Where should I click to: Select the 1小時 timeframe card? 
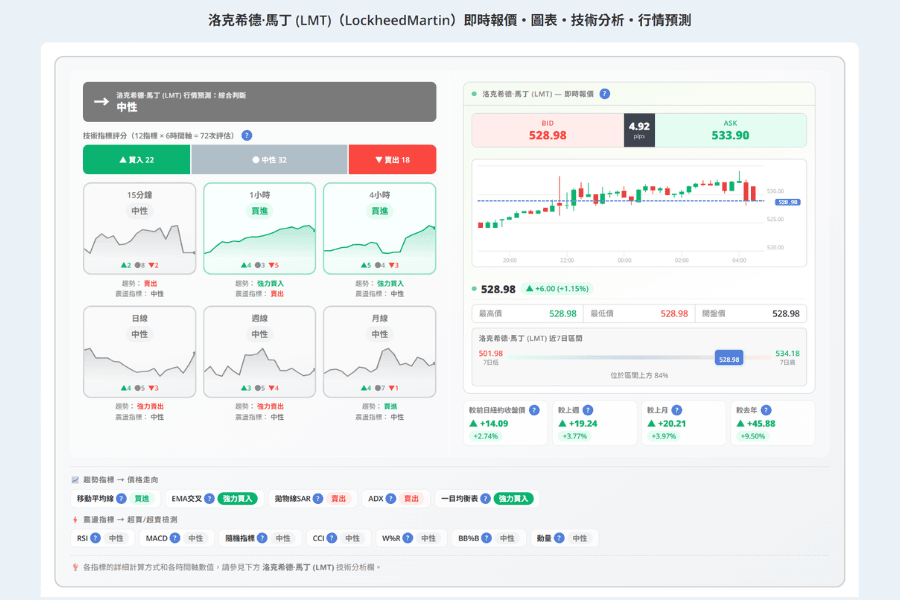coord(259,229)
